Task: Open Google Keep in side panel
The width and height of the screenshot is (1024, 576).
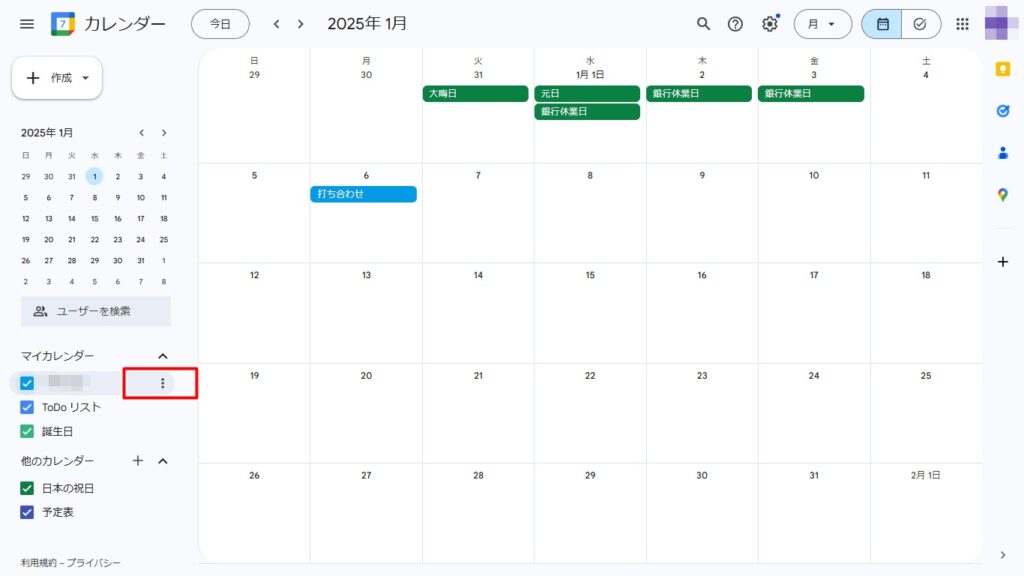Action: (1003, 69)
